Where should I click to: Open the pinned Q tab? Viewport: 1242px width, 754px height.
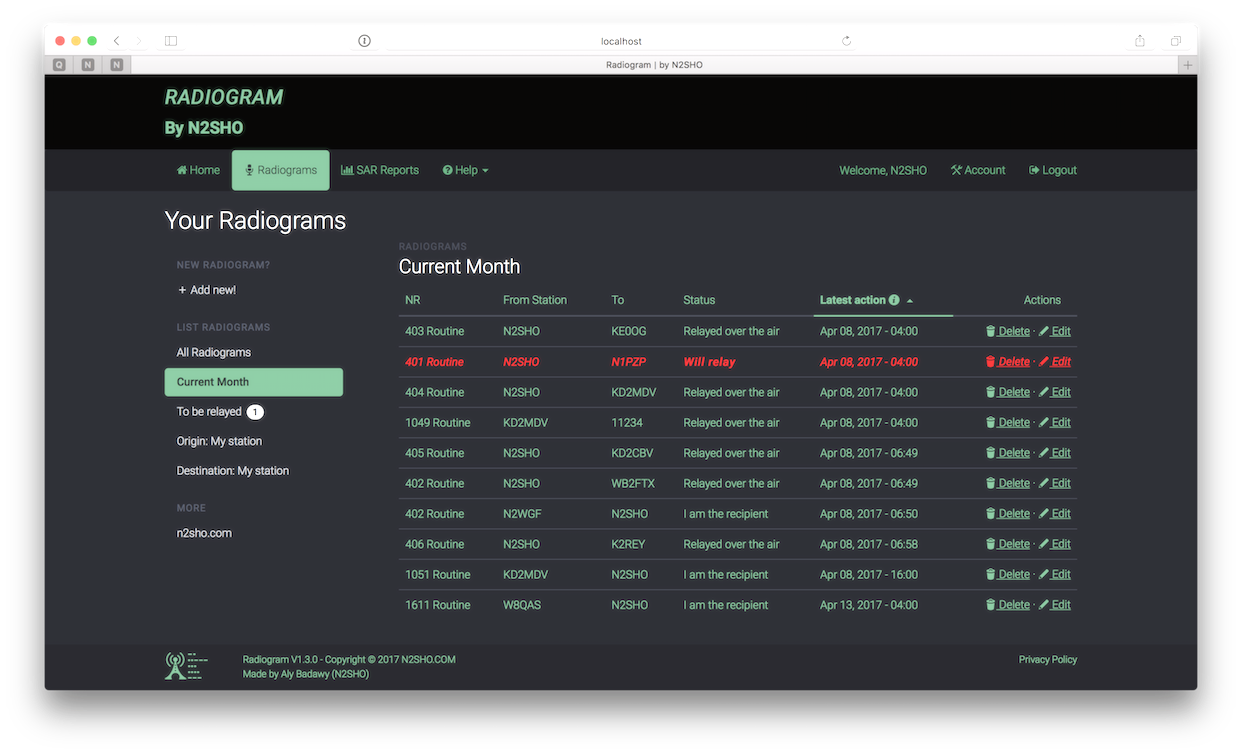(59, 65)
